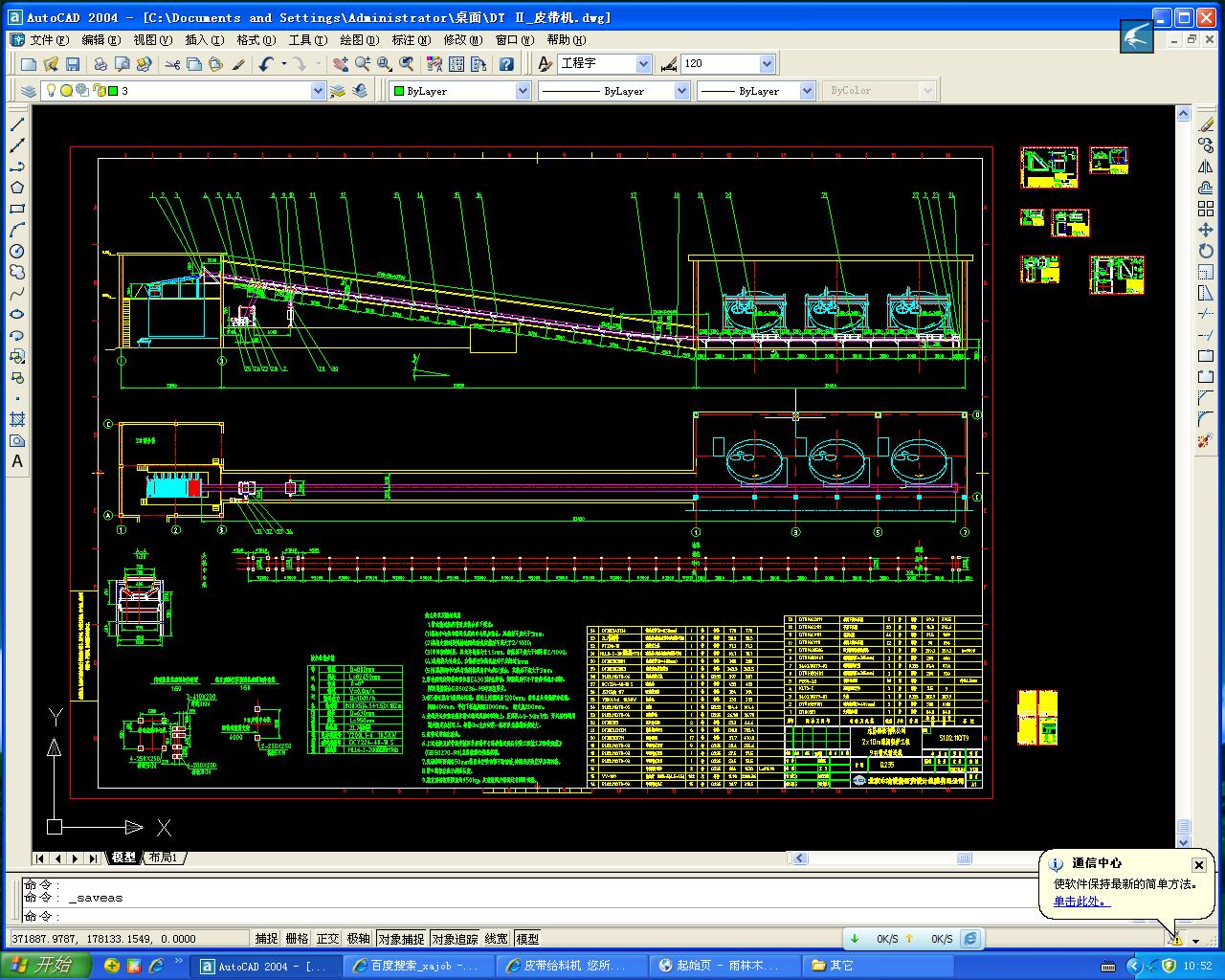Screen dimensions: 1225x980
Task: Switch to the 布局1 layout tab
Action: coord(163,857)
